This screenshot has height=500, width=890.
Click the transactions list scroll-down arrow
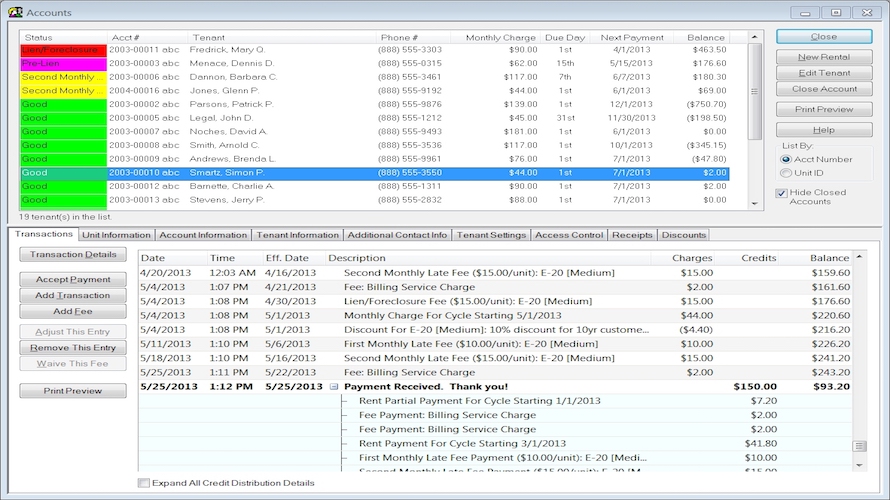tap(858, 465)
